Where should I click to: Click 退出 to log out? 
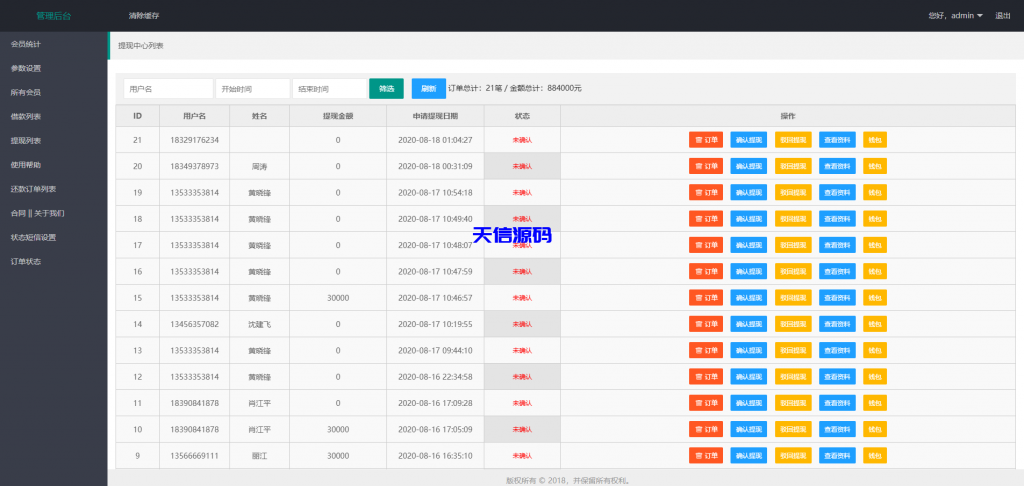(x=1002, y=16)
